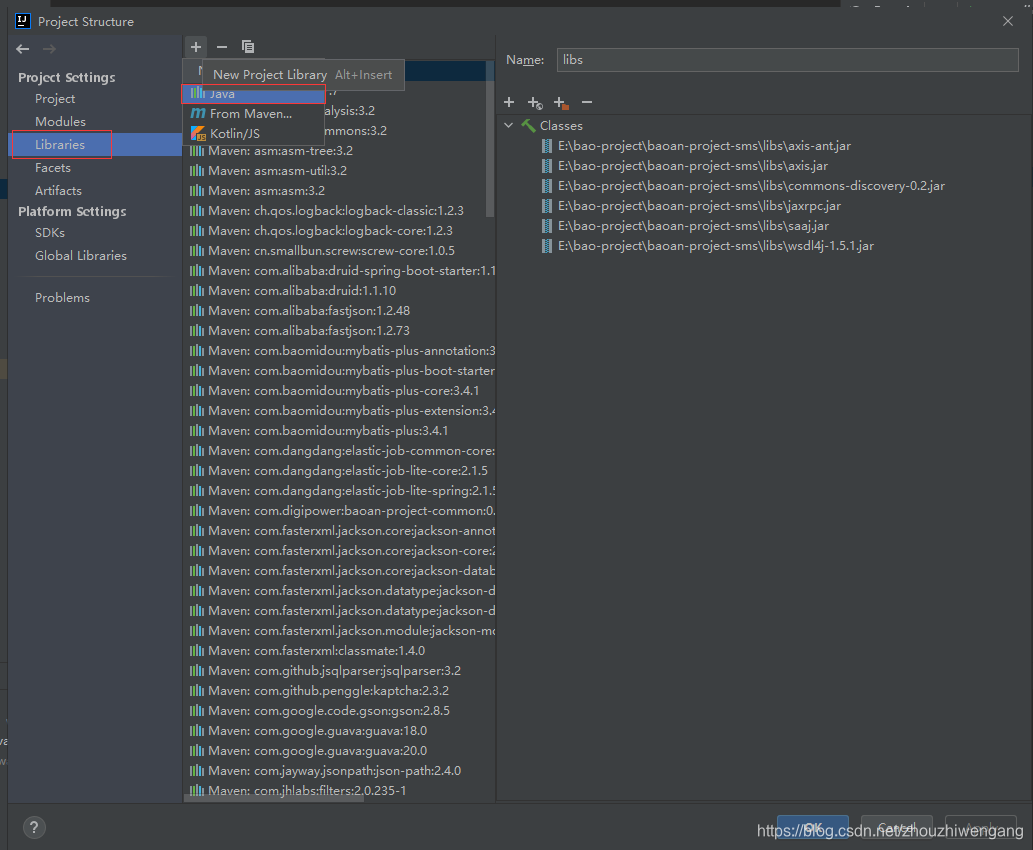Open SDKs under Platform Settings

(x=50, y=233)
